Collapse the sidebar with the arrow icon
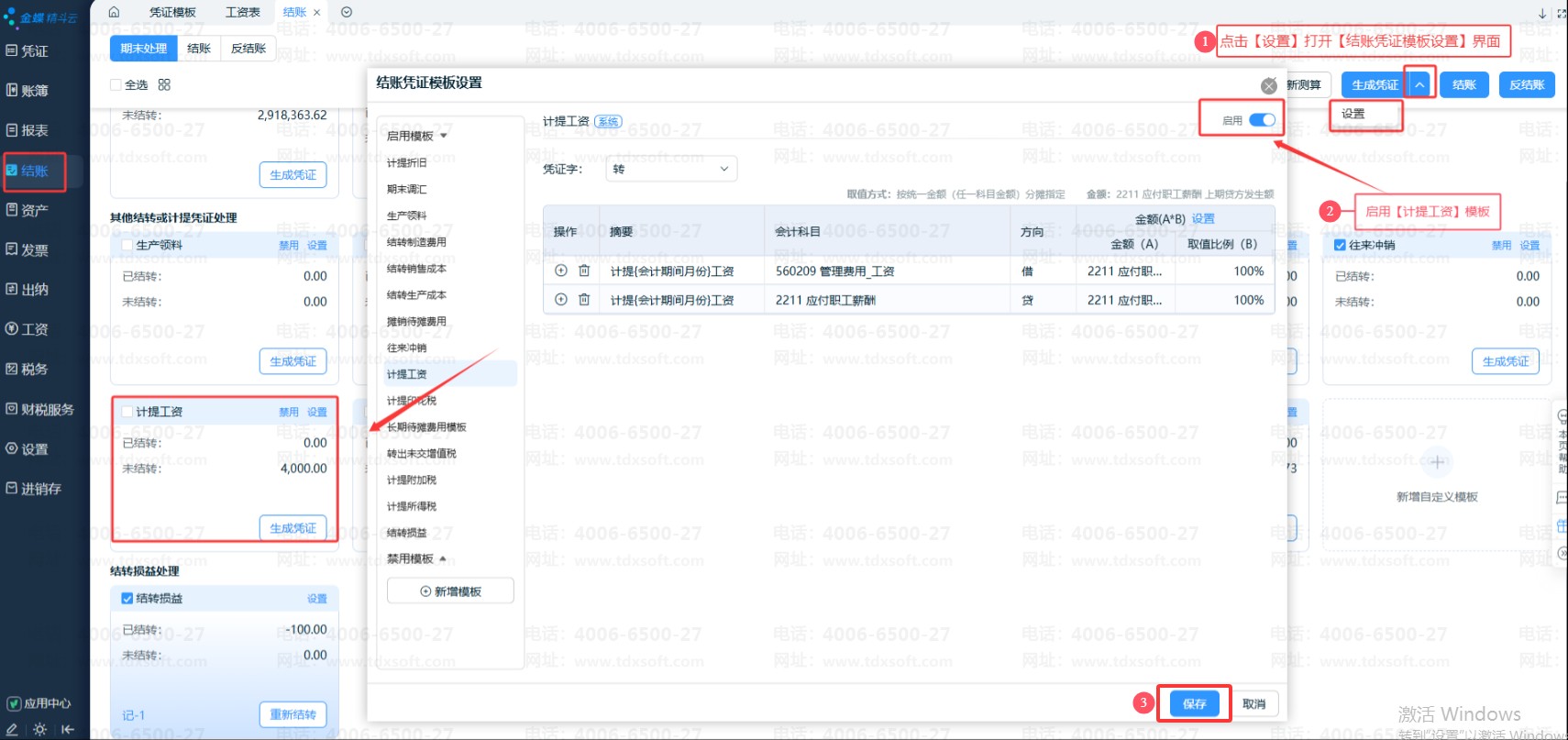The image size is (1568, 740). 68,730
